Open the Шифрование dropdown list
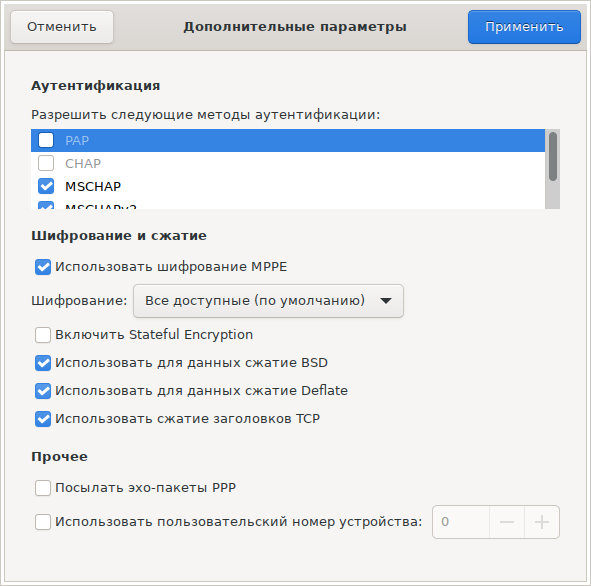This screenshot has height=586, width=591. click(x=268, y=301)
